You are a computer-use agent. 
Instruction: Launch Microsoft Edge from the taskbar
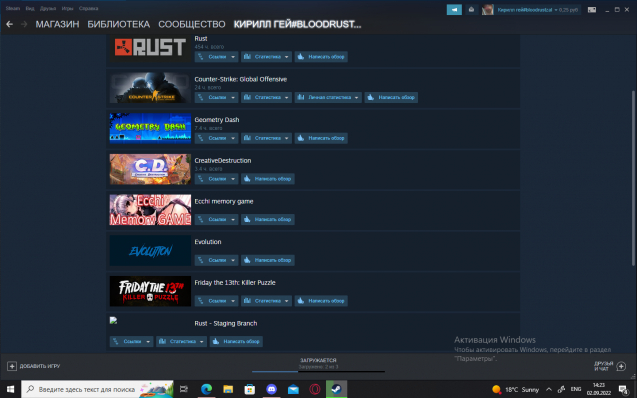point(206,389)
